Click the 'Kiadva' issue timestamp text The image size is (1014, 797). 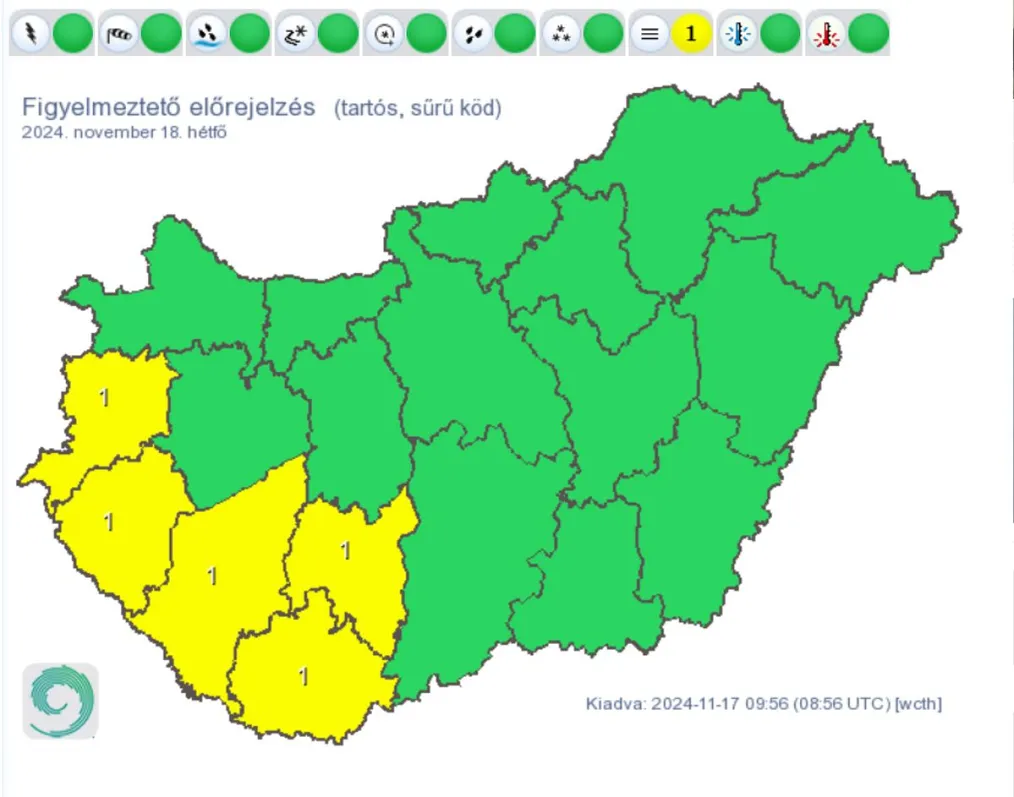763,704
